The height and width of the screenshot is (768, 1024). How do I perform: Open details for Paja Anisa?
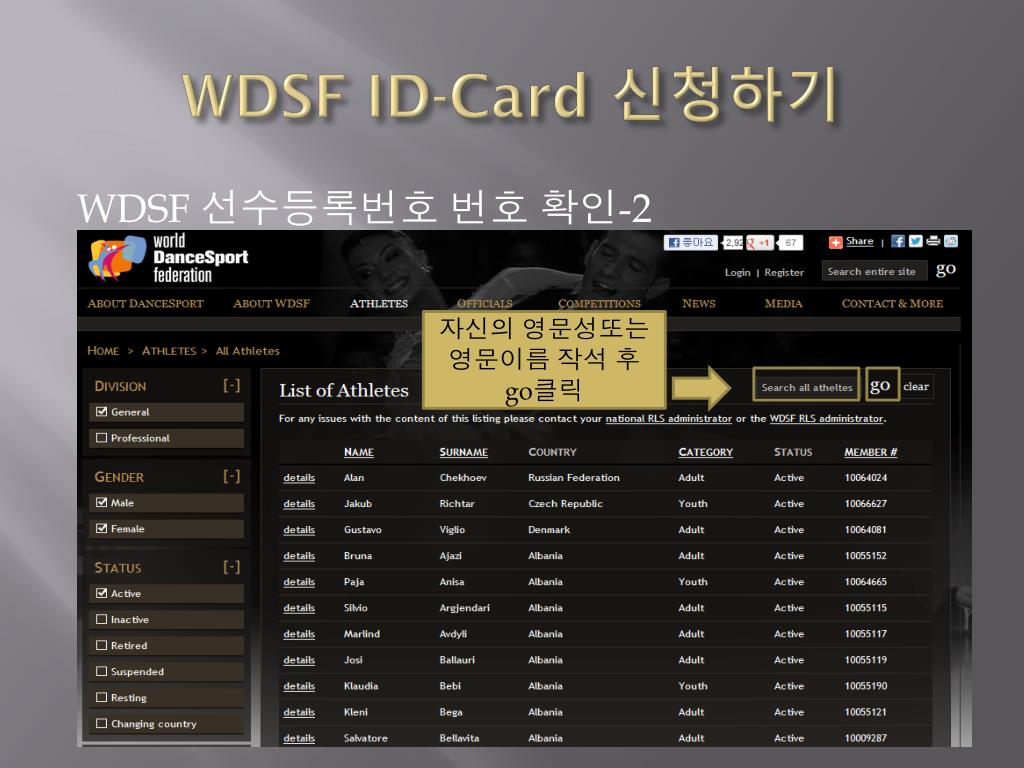coord(299,582)
